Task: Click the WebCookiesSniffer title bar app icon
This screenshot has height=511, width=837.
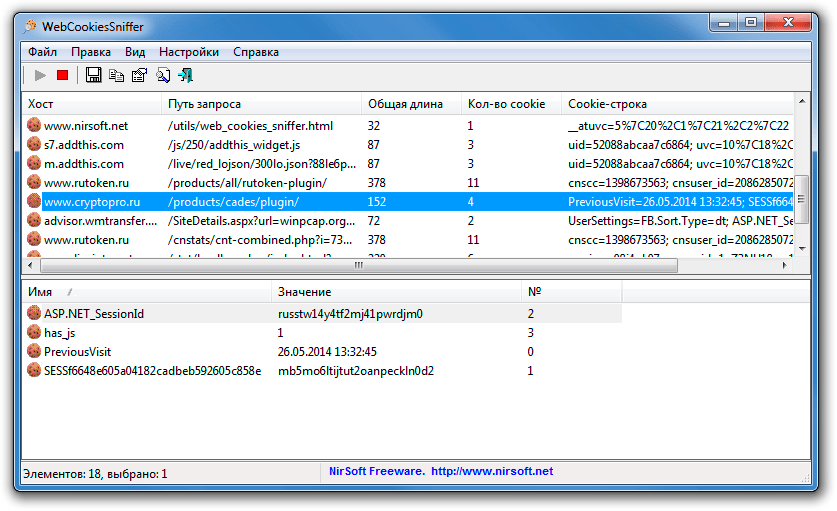Action: (x=30, y=26)
